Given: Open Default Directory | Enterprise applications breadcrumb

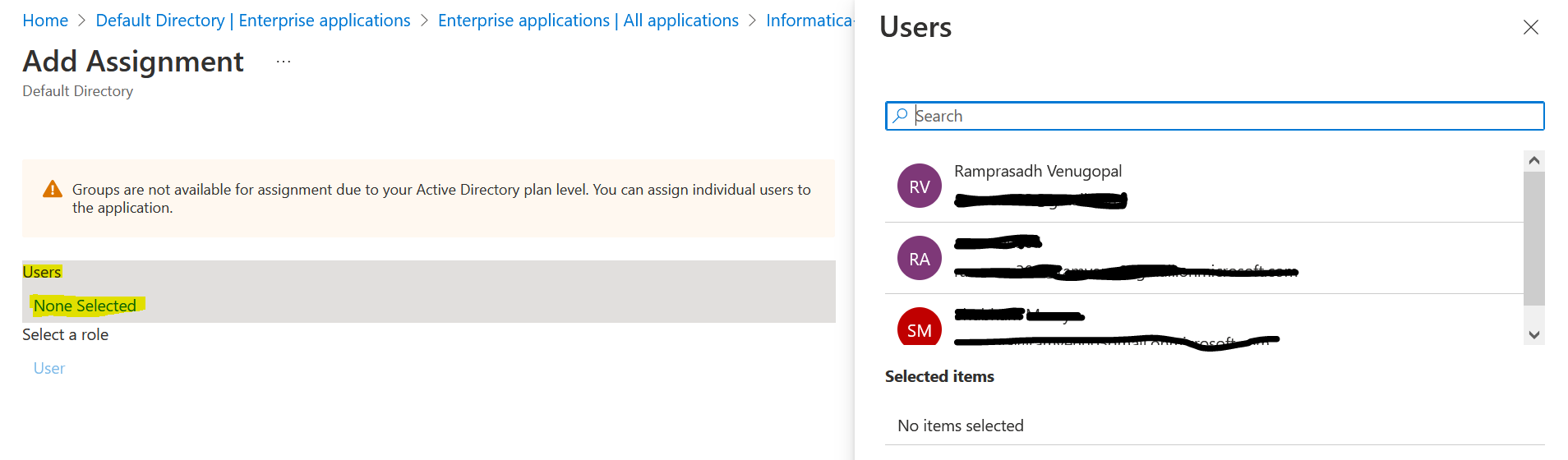Looking at the screenshot, I should (x=253, y=21).
